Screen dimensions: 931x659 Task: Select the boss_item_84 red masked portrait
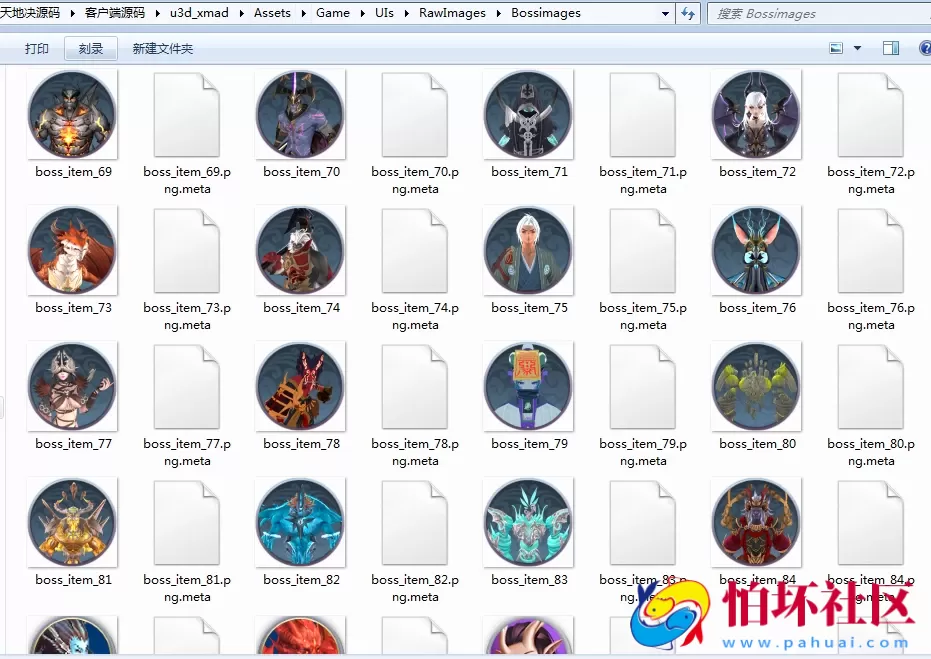pos(756,522)
